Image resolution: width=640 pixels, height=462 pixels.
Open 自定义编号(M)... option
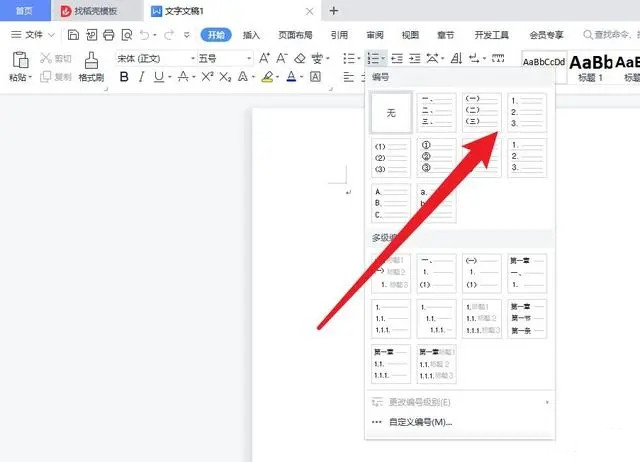[x=419, y=422]
